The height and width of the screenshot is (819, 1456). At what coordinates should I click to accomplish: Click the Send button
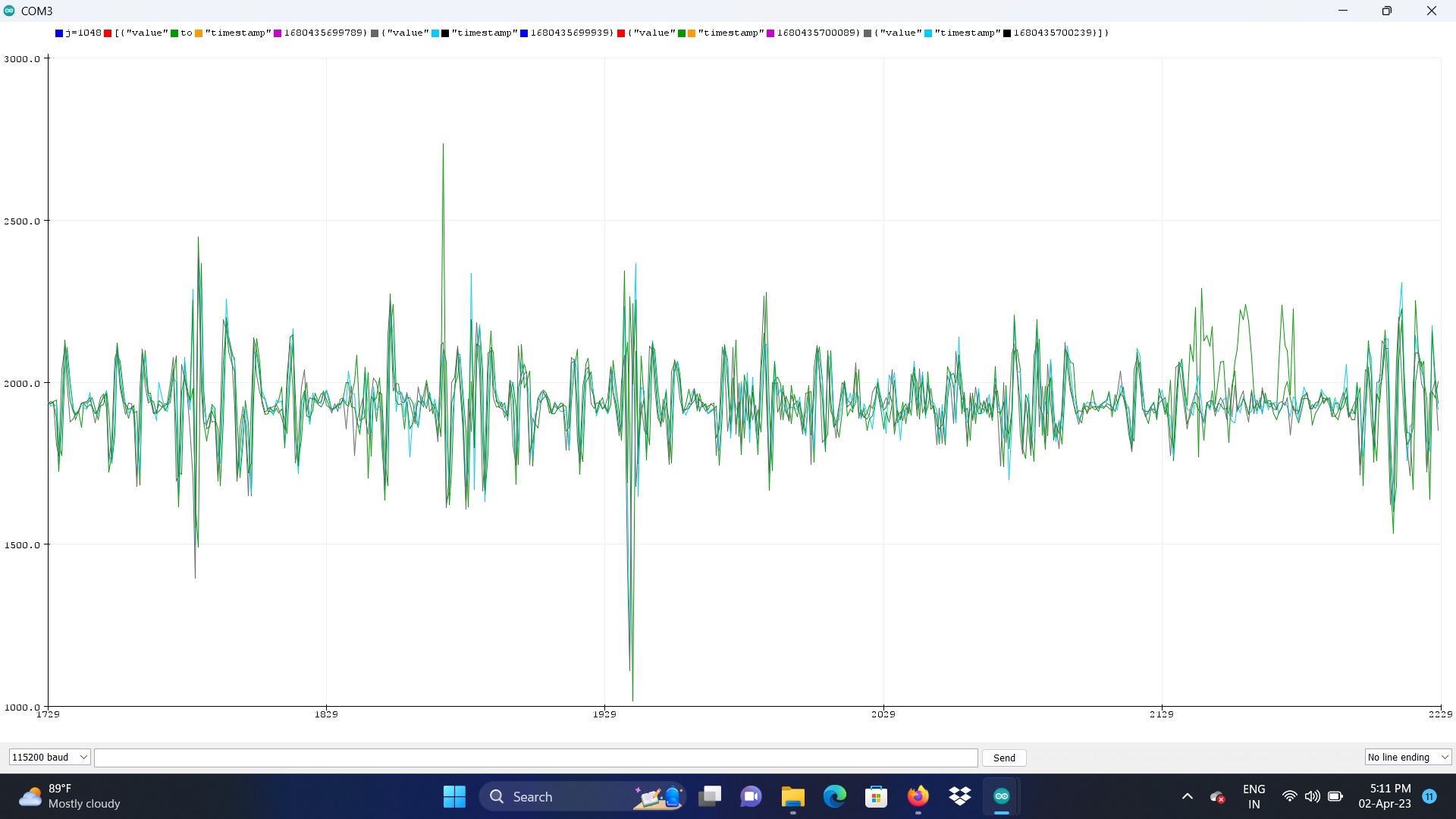click(1004, 758)
